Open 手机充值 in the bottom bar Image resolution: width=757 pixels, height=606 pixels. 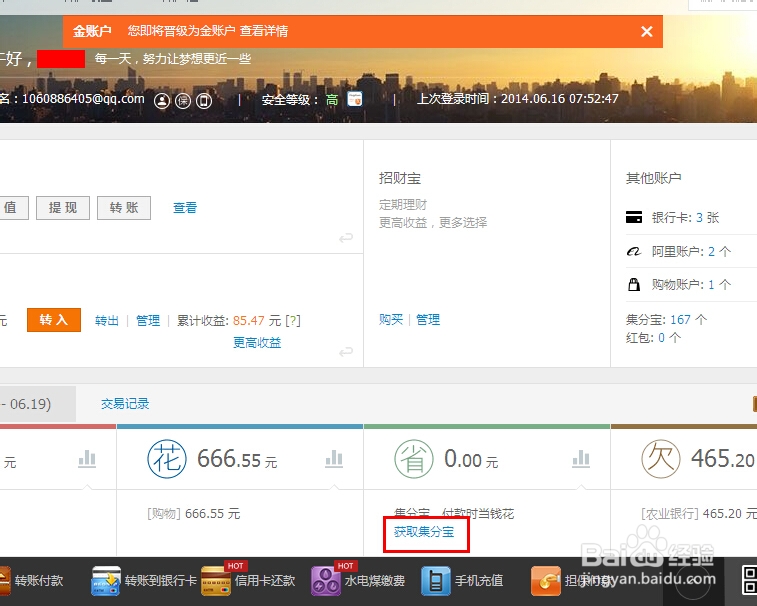pyautogui.click(x=462, y=580)
